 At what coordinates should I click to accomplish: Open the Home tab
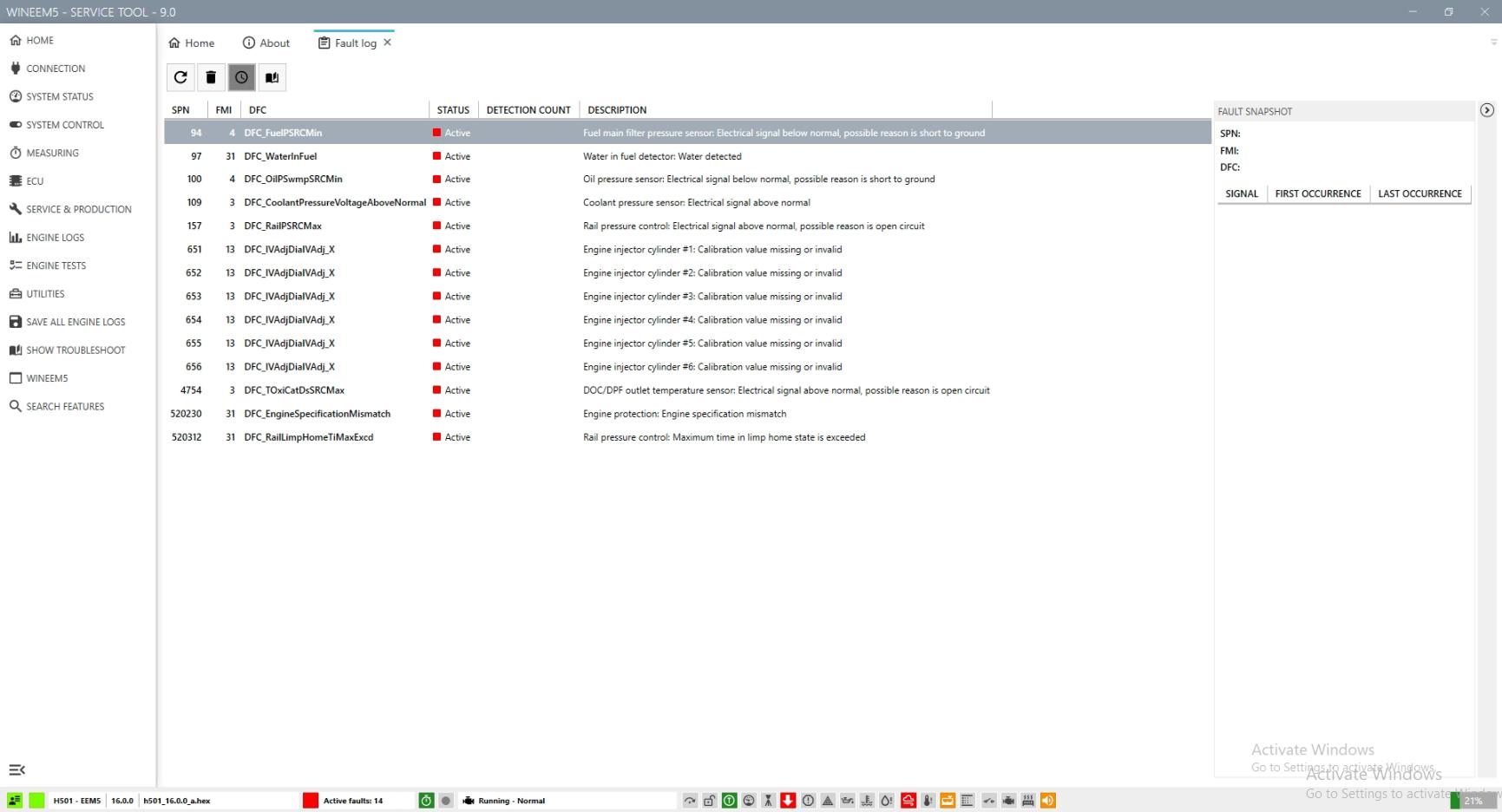coord(192,43)
